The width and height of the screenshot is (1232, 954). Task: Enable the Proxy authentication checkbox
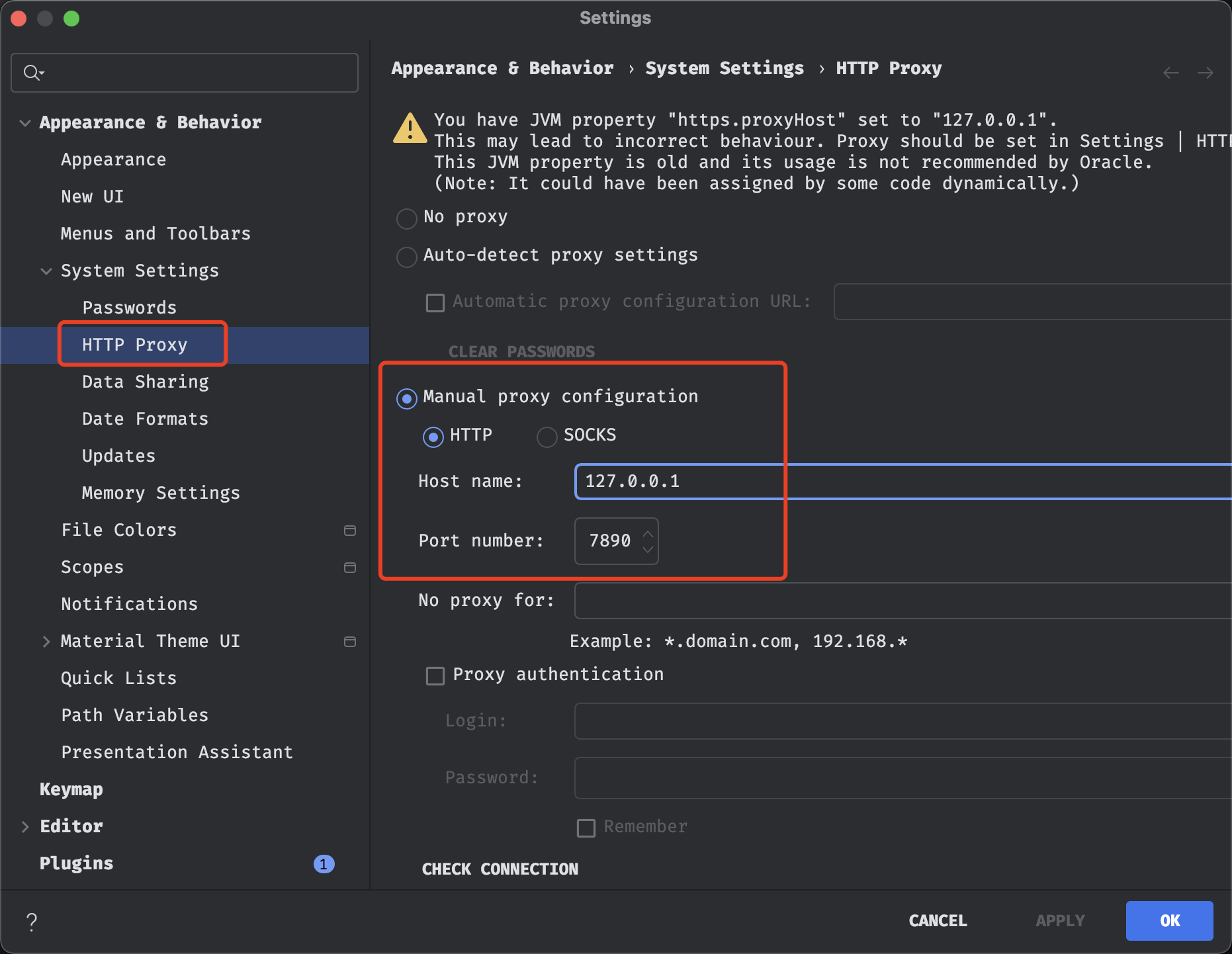(435, 676)
